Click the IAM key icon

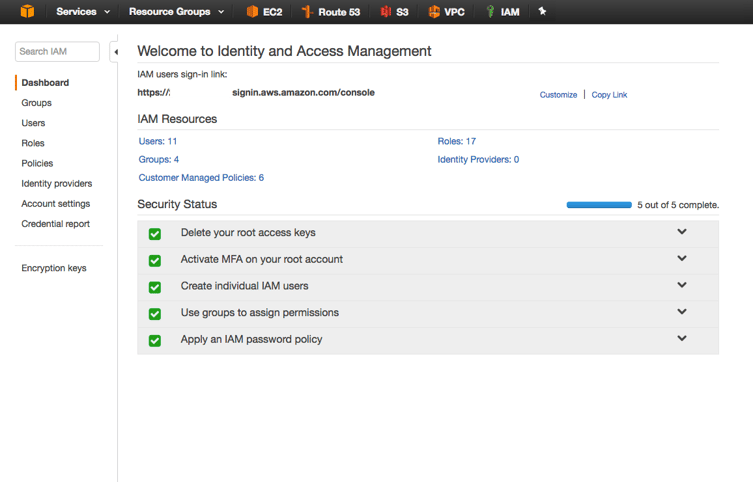490,12
